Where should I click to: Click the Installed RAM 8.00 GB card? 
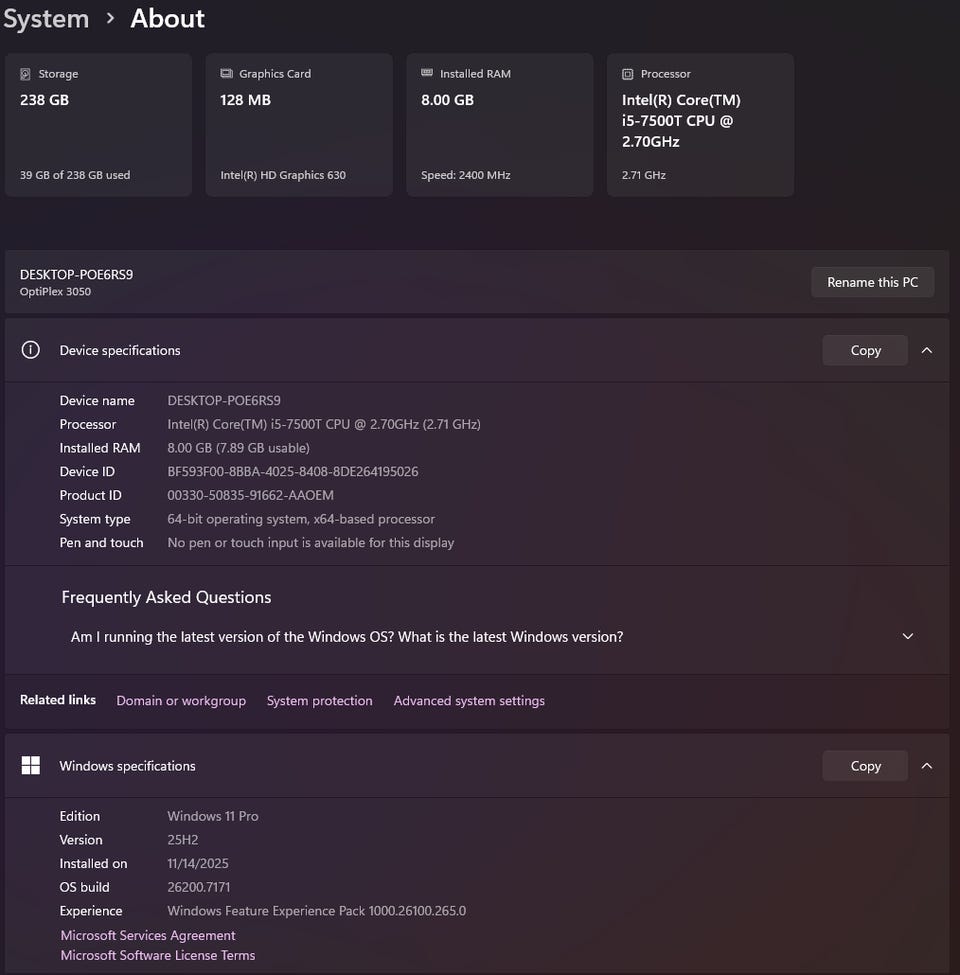coord(499,125)
